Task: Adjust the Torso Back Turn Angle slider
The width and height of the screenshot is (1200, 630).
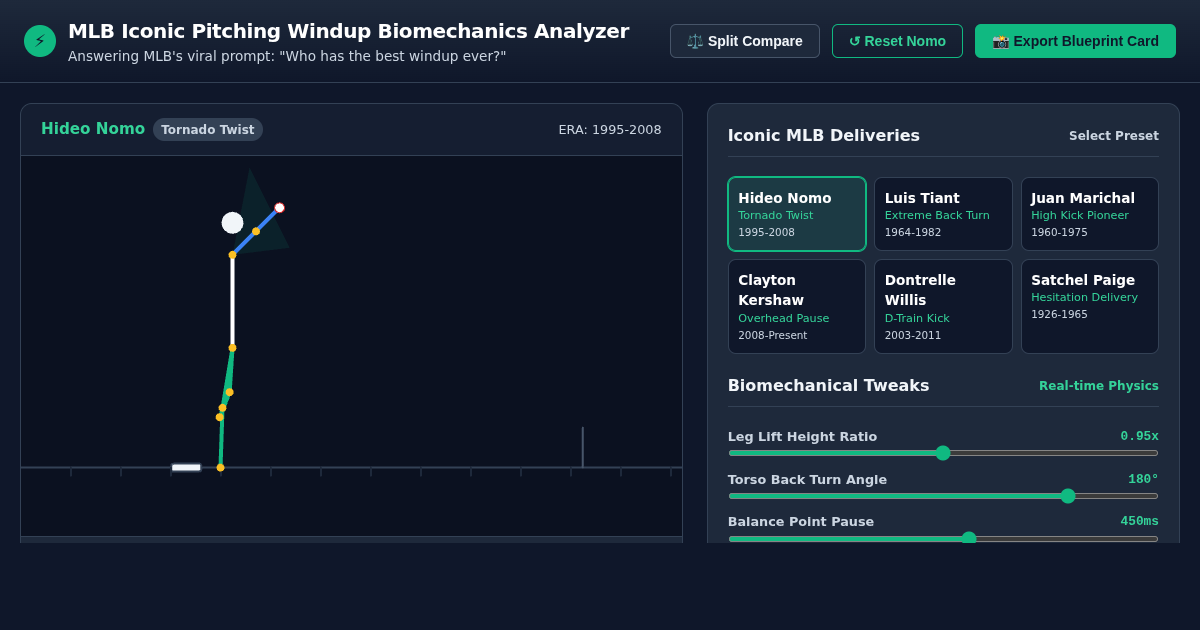Action: [x=943, y=496]
